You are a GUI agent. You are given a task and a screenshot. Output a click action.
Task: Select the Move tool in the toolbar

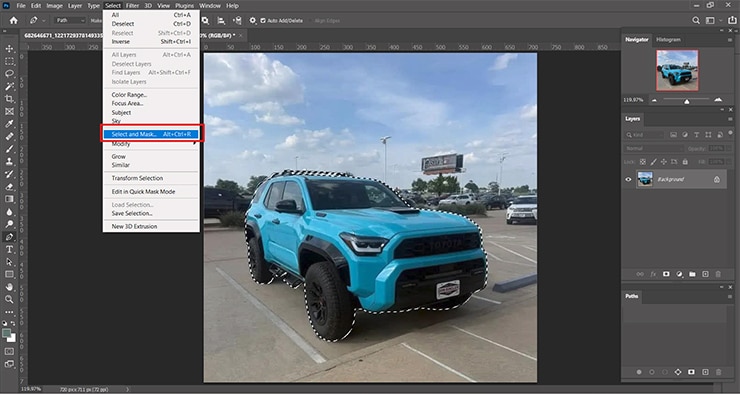tap(9, 49)
